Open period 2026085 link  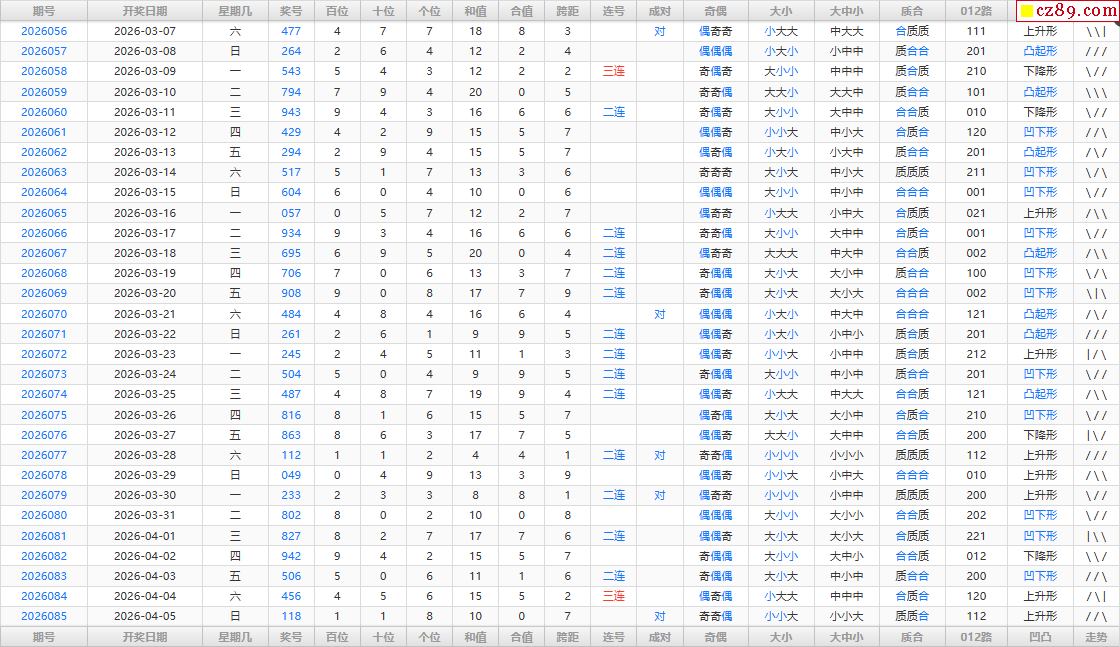click(44, 616)
